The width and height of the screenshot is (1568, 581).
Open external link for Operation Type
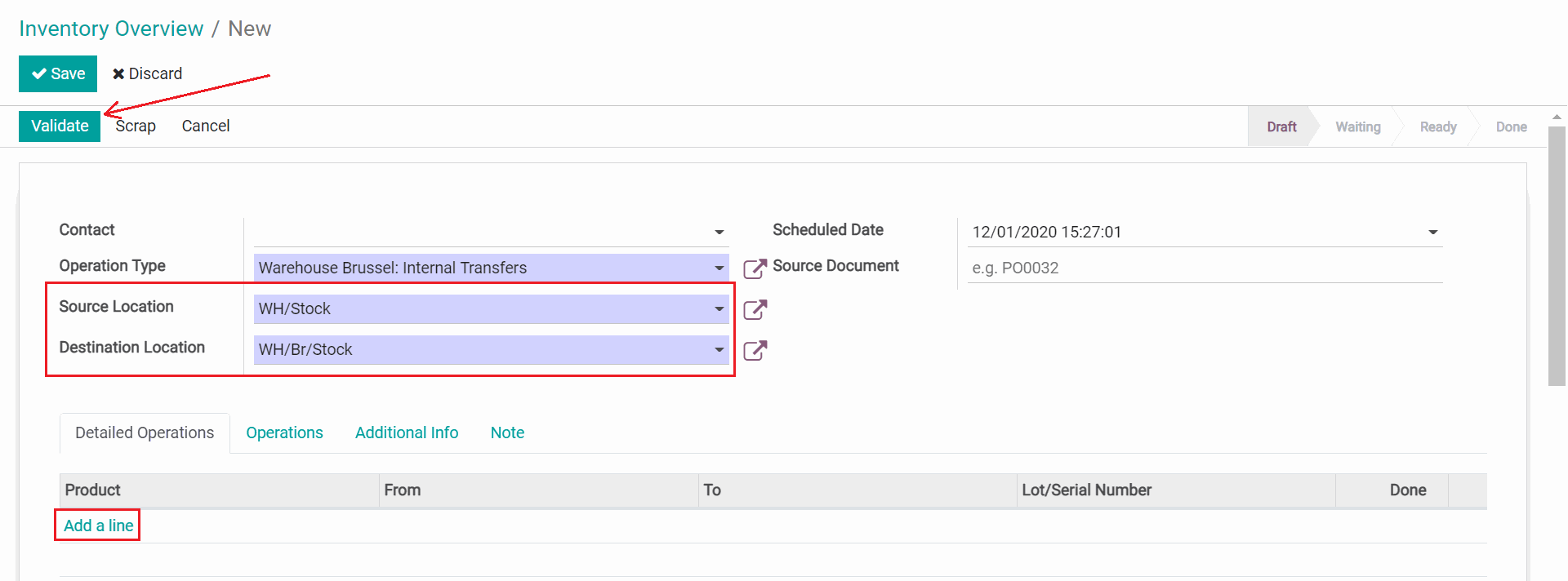tap(755, 268)
